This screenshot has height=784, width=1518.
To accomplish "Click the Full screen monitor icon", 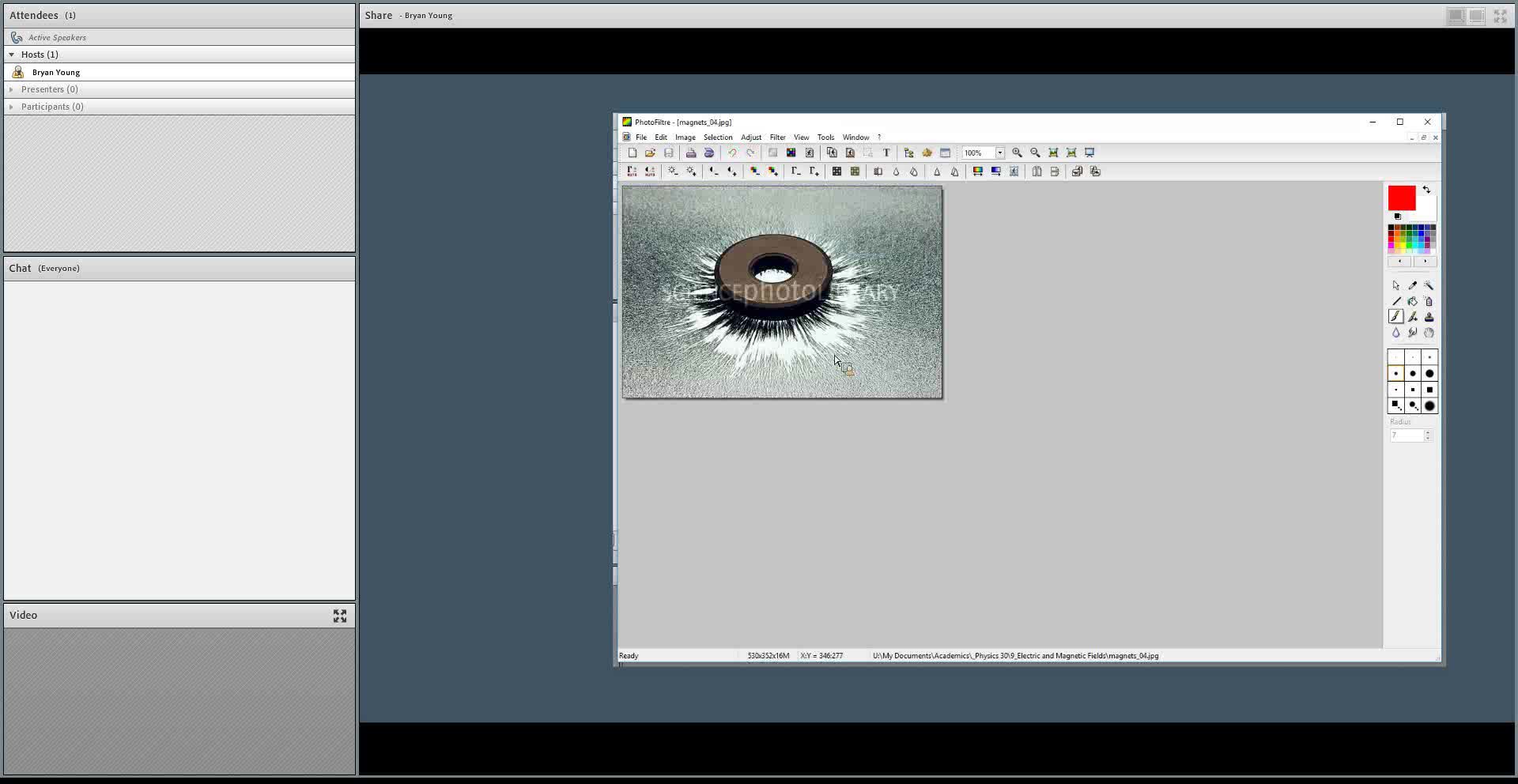I will coord(1089,153).
